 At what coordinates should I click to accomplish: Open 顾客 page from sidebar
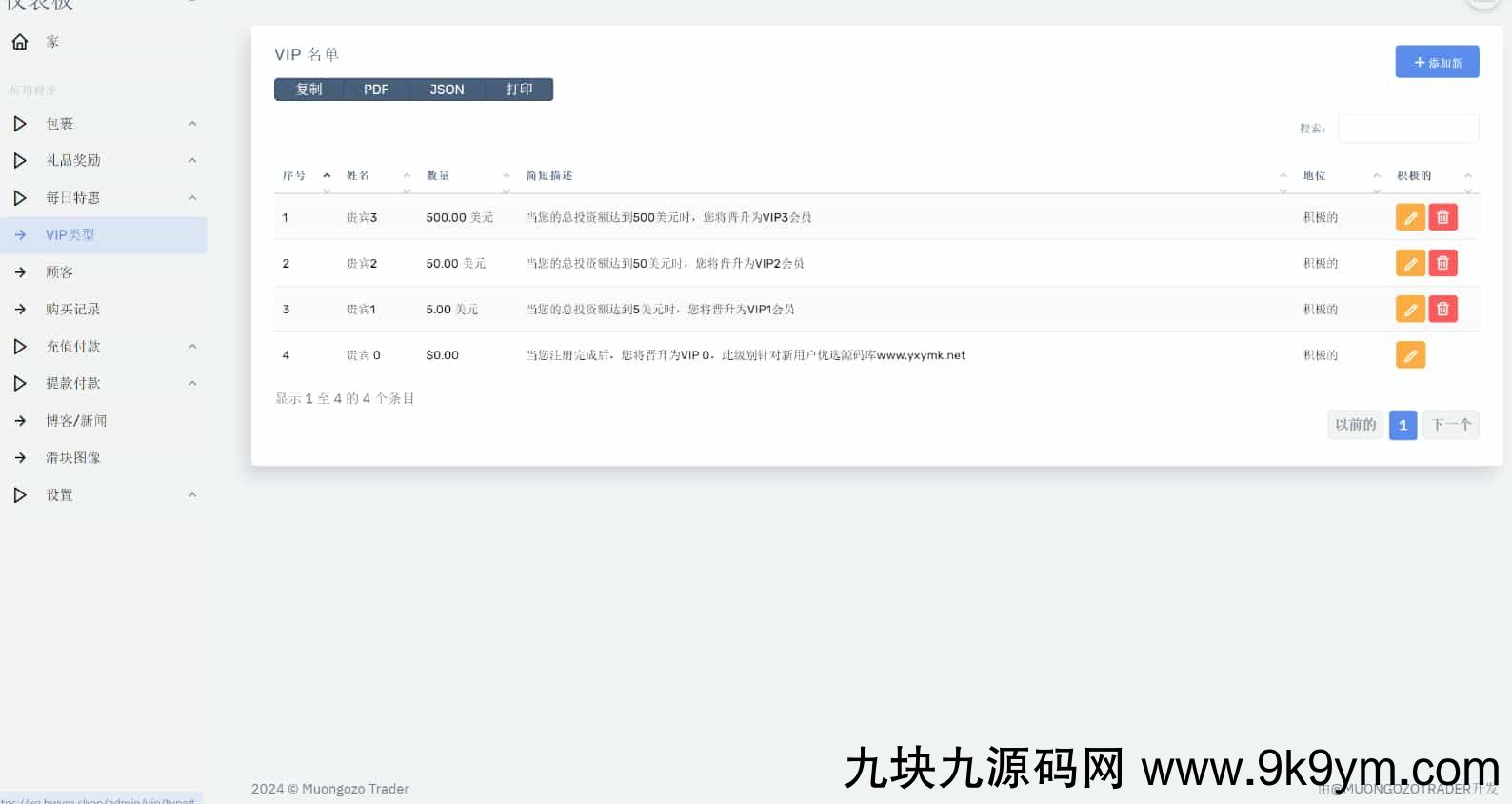point(59,272)
